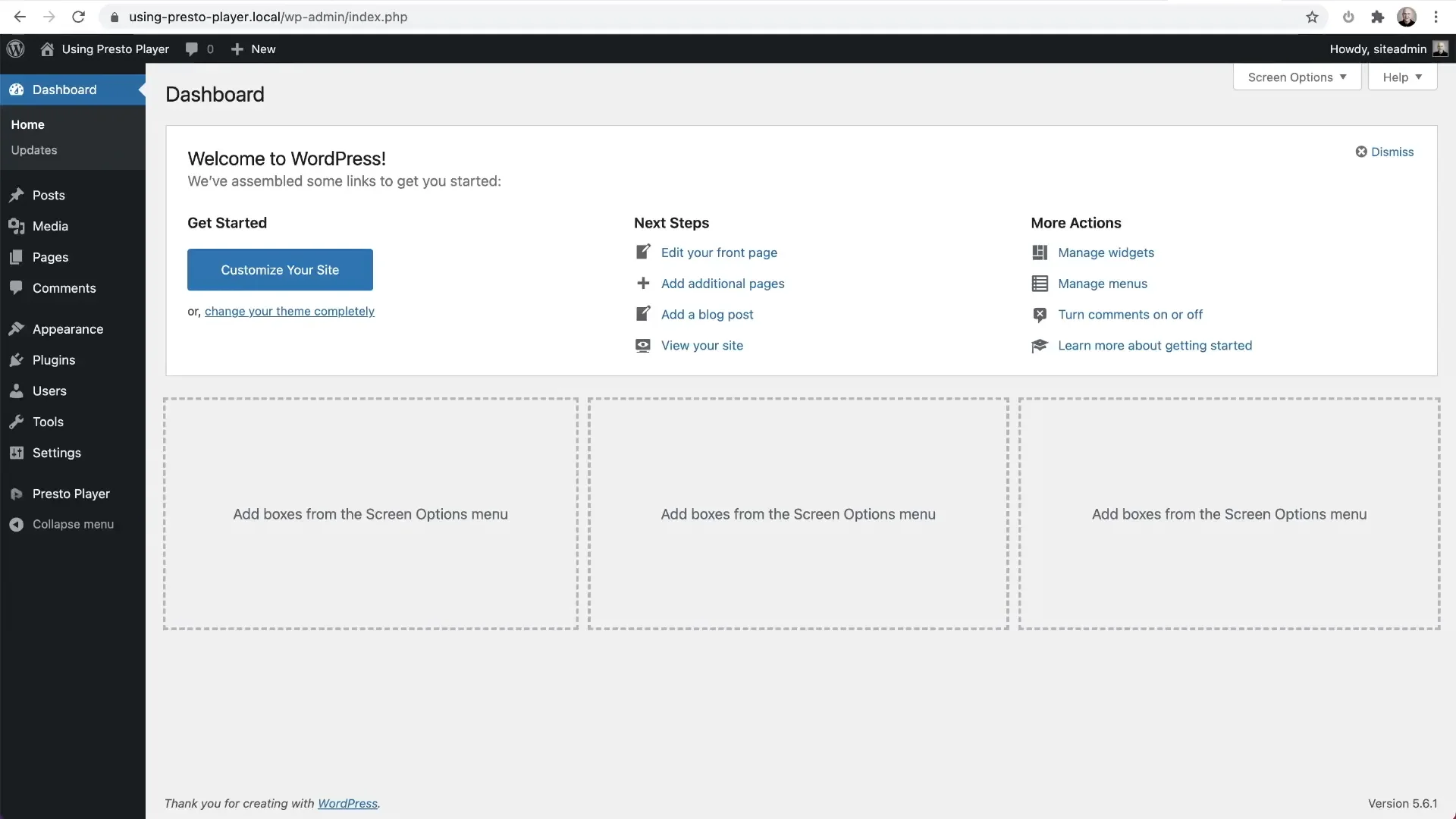Click the Collapse menu text label
The image size is (1456, 819).
click(x=73, y=525)
